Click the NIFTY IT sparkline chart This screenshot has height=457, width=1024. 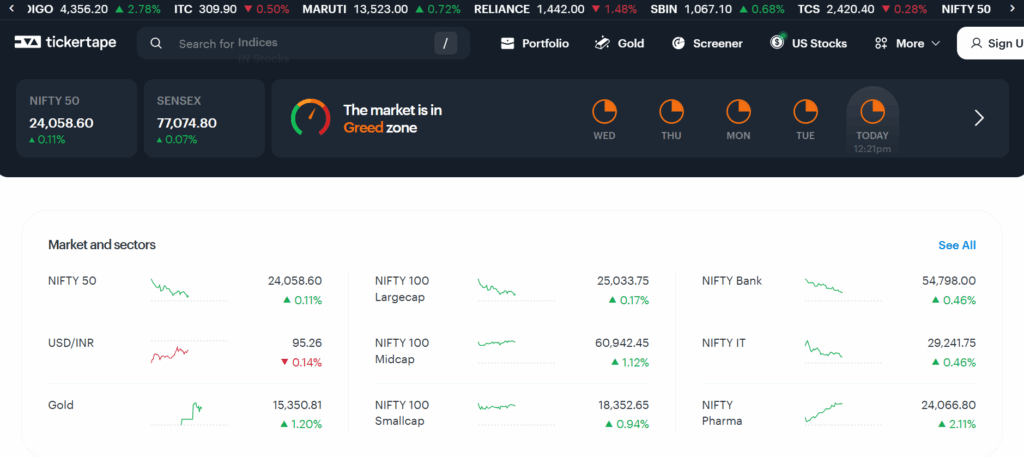[843, 352]
